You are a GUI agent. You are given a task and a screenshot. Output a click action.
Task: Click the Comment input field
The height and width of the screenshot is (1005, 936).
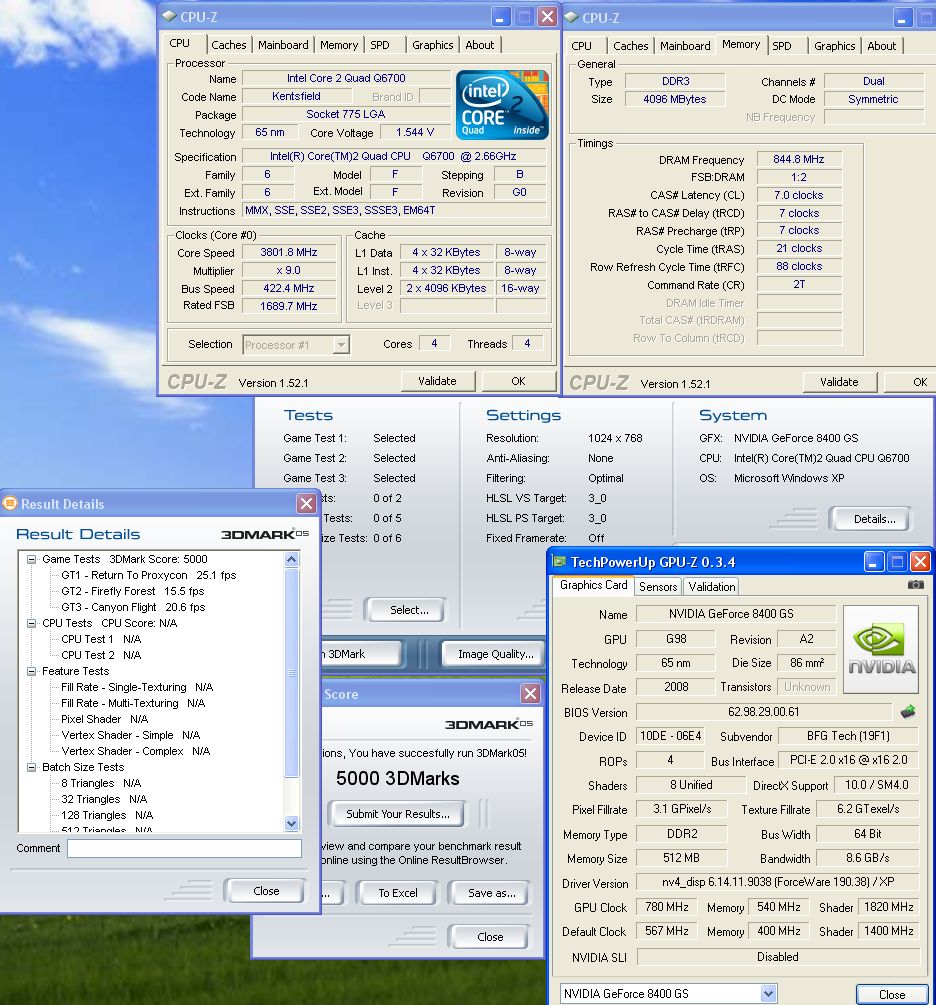coord(185,849)
